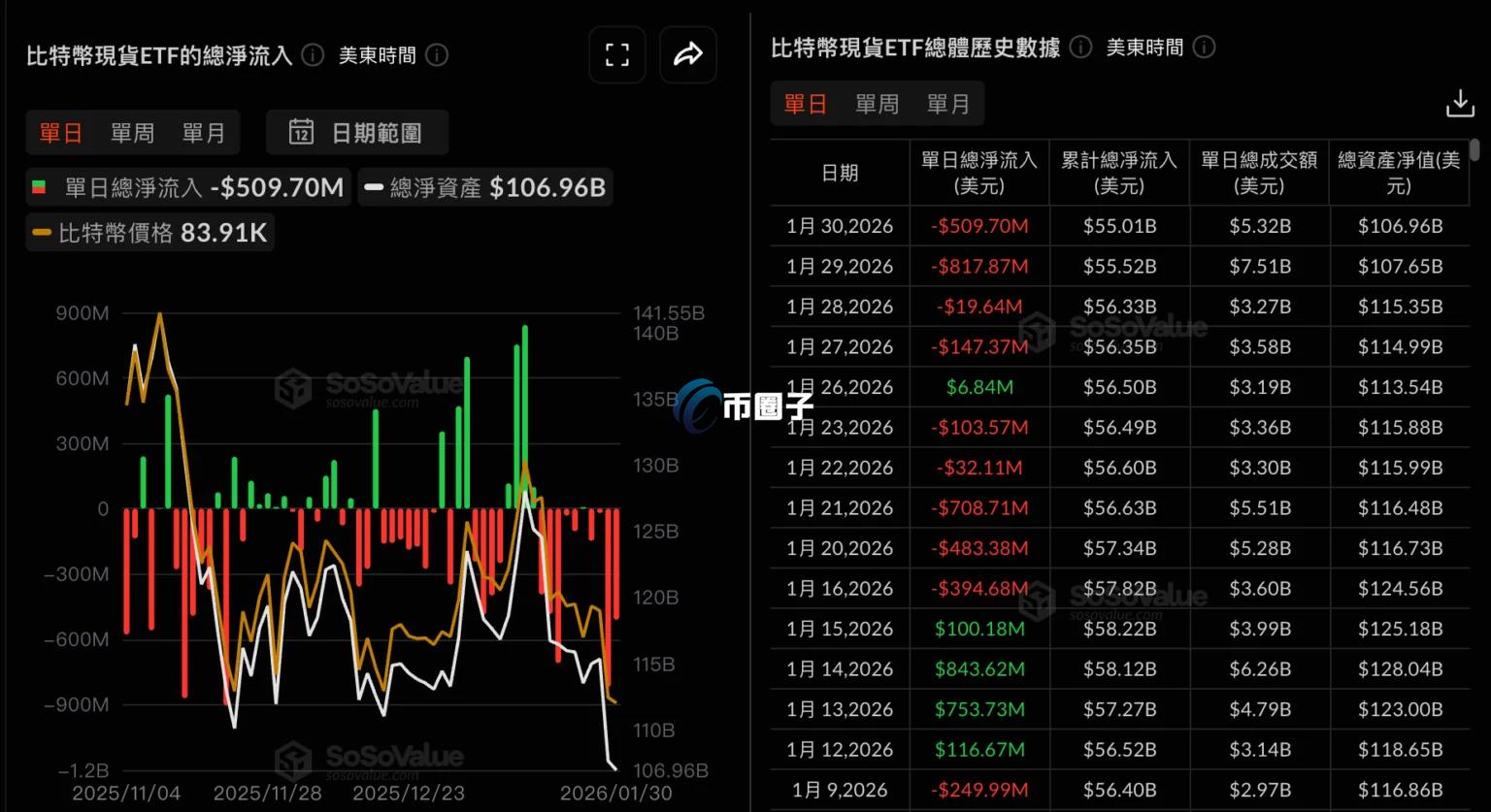Click the fullscreen expand chart icon

tap(617, 55)
